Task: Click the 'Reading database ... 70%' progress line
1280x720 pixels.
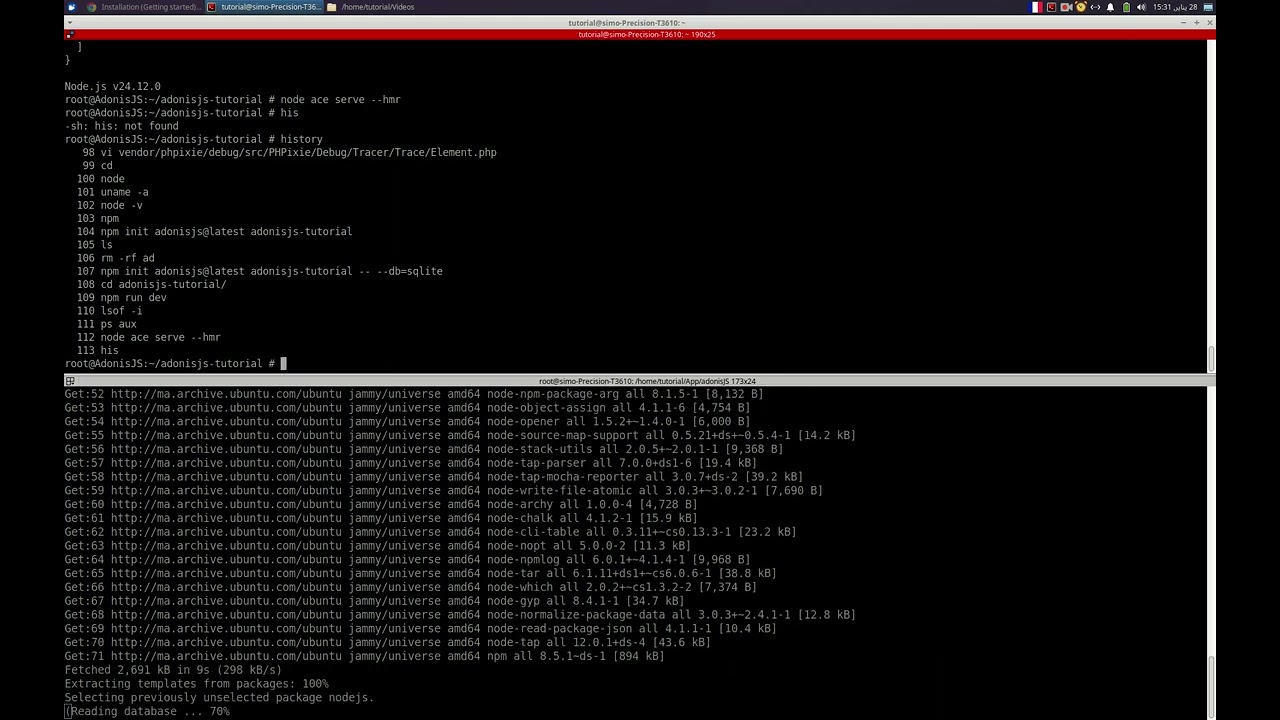Action: [148, 712]
